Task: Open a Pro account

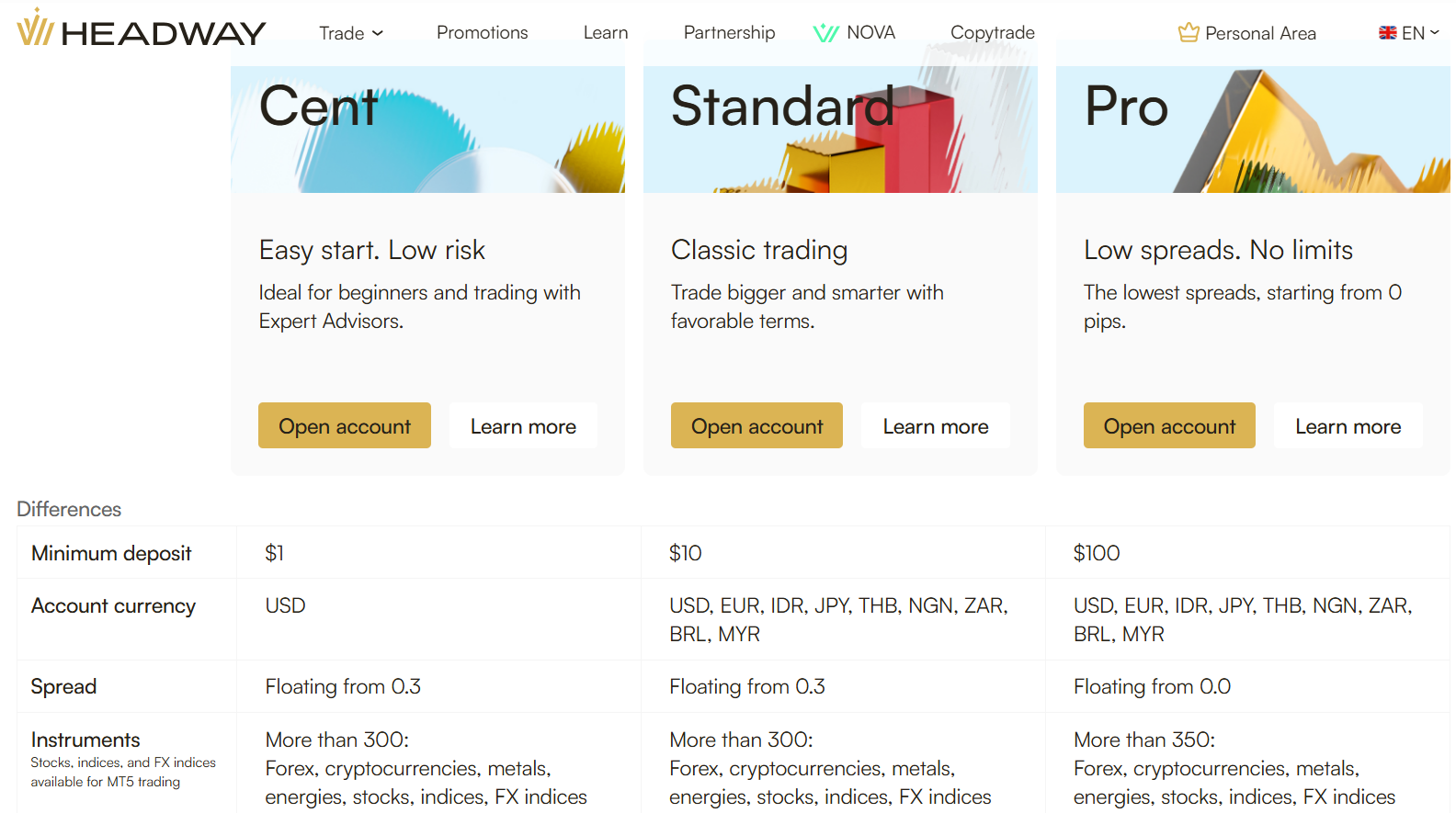Action: tap(1169, 426)
